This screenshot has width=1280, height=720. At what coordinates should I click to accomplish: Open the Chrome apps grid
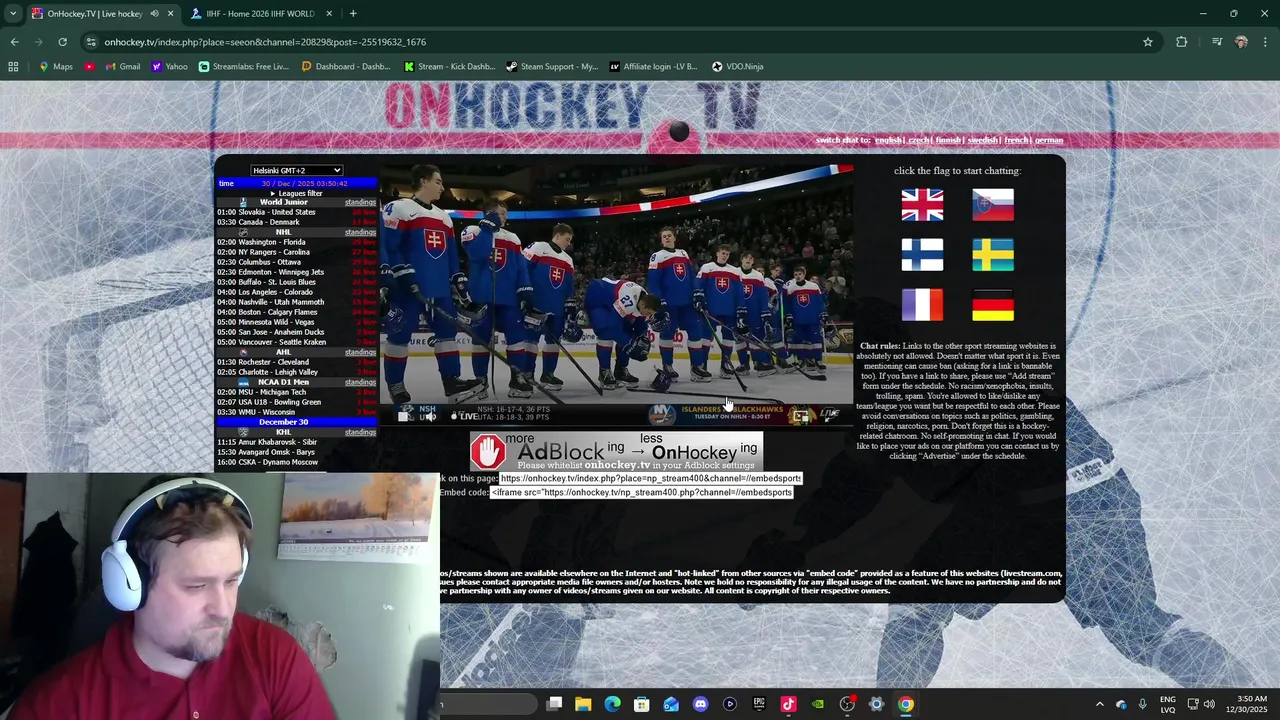click(x=13, y=67)
